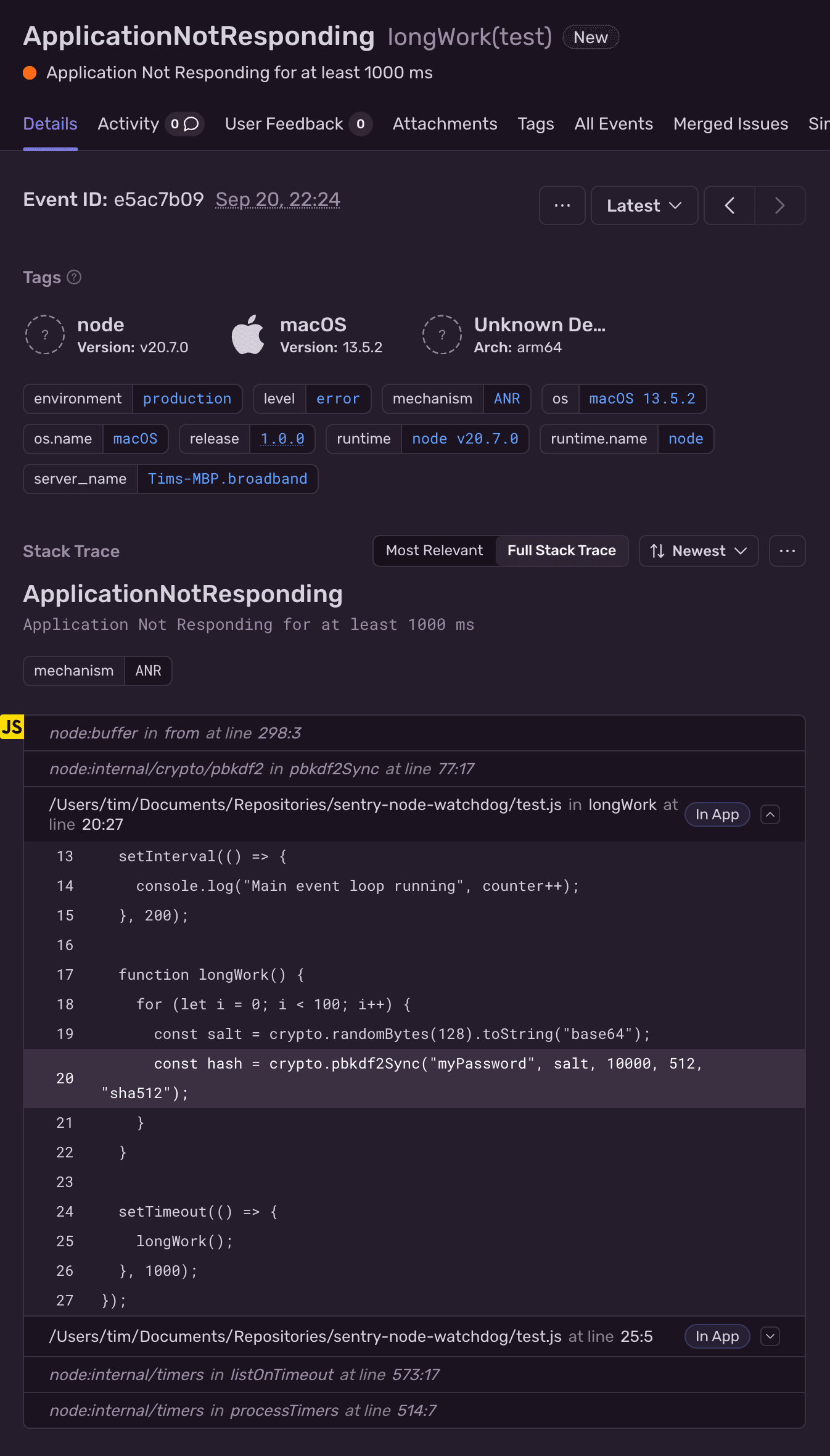Expand the test.js line 25:5 frame

point(770,1336)
